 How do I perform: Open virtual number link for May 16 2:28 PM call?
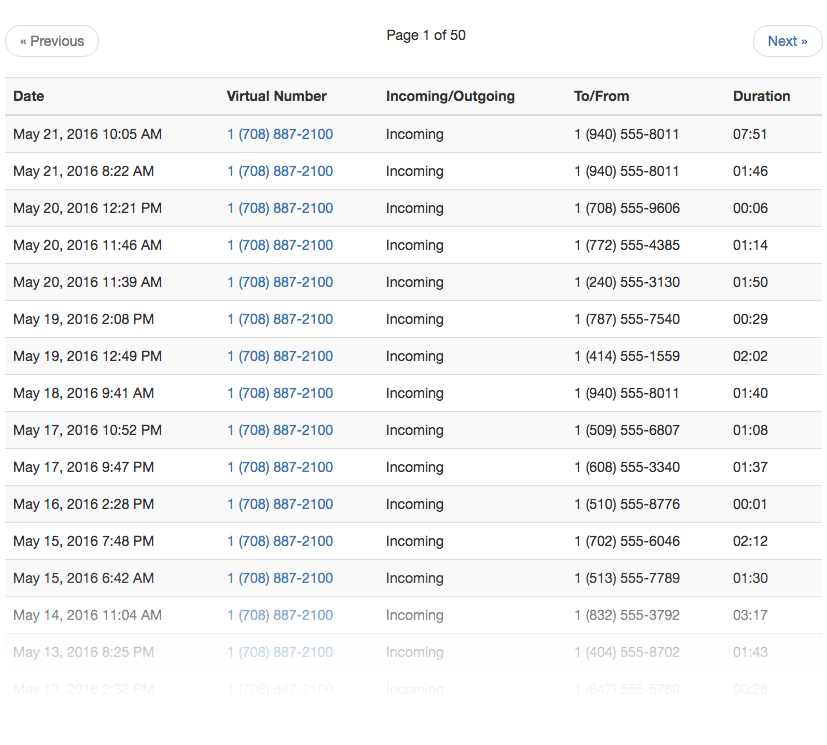click(280, 504)
